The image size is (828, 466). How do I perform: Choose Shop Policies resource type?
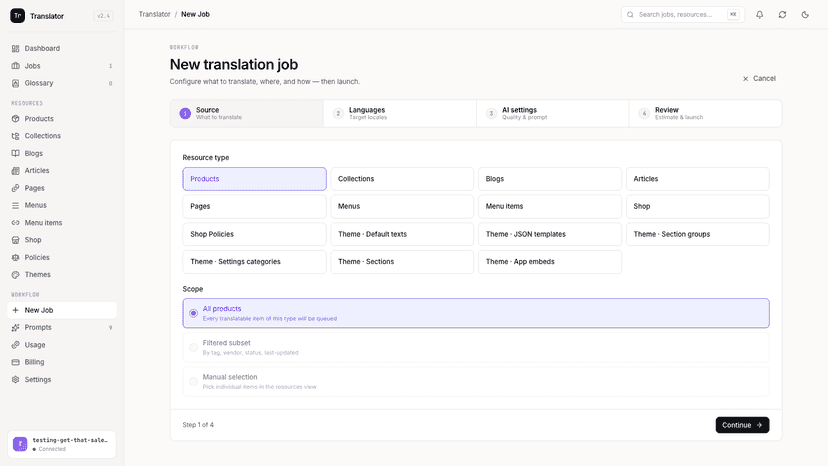tap(255, 234)
